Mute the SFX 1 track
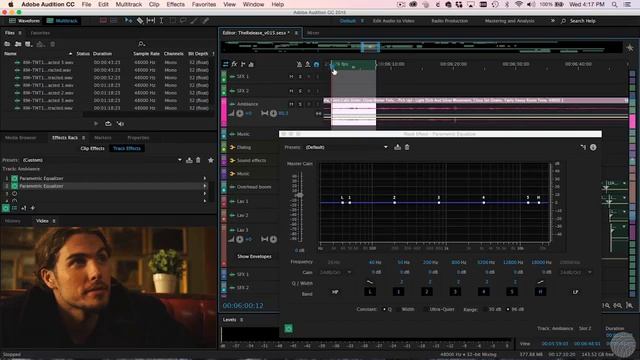Image resolution: width=640 pixels, height=360 pixels. [x=291, y=77]
